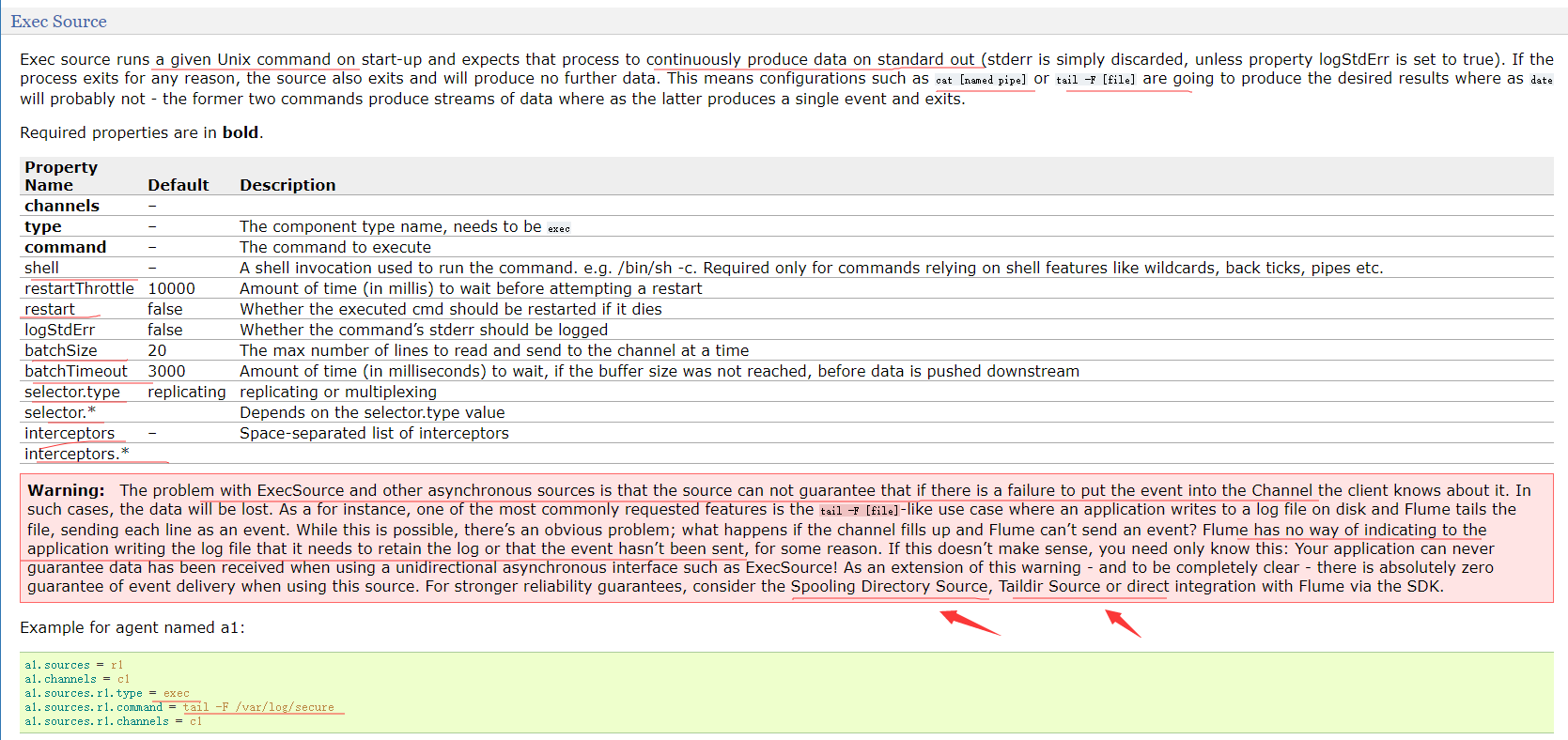1568x740 pixels.
Task: Select the 'type' property name cell
Action: pos(43,226)
